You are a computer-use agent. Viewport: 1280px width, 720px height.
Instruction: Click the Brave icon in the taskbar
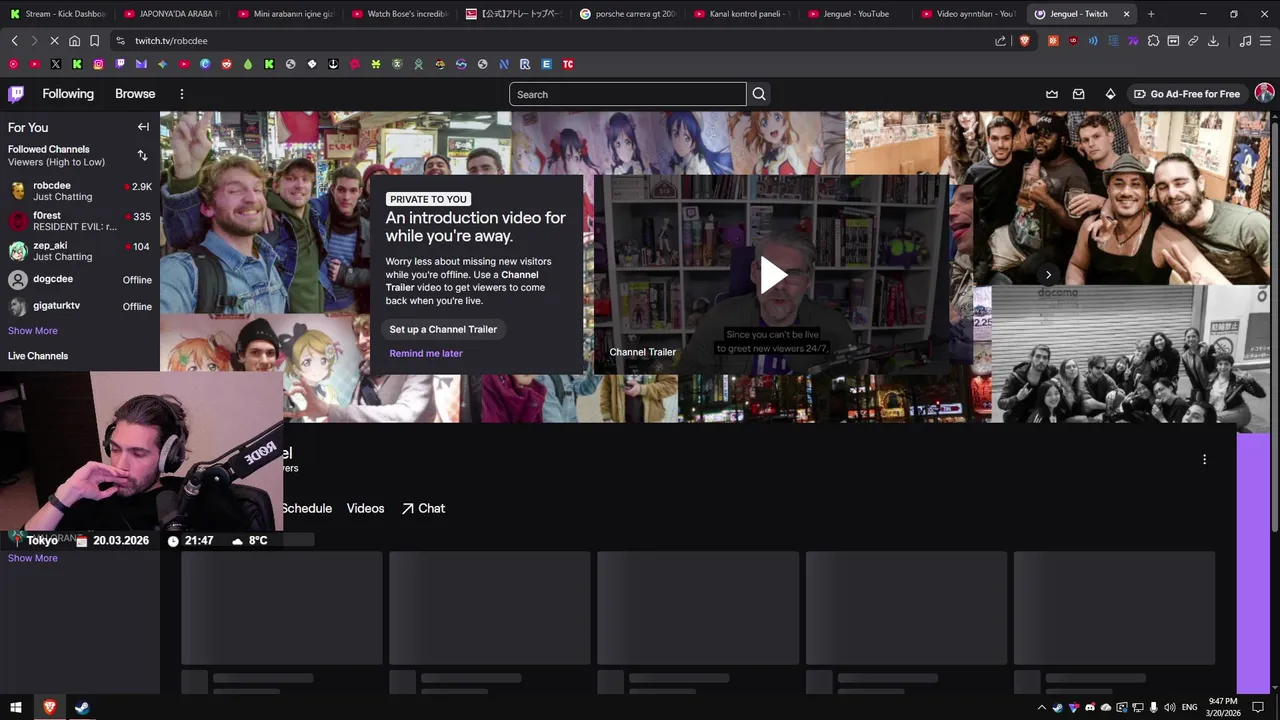49,707
